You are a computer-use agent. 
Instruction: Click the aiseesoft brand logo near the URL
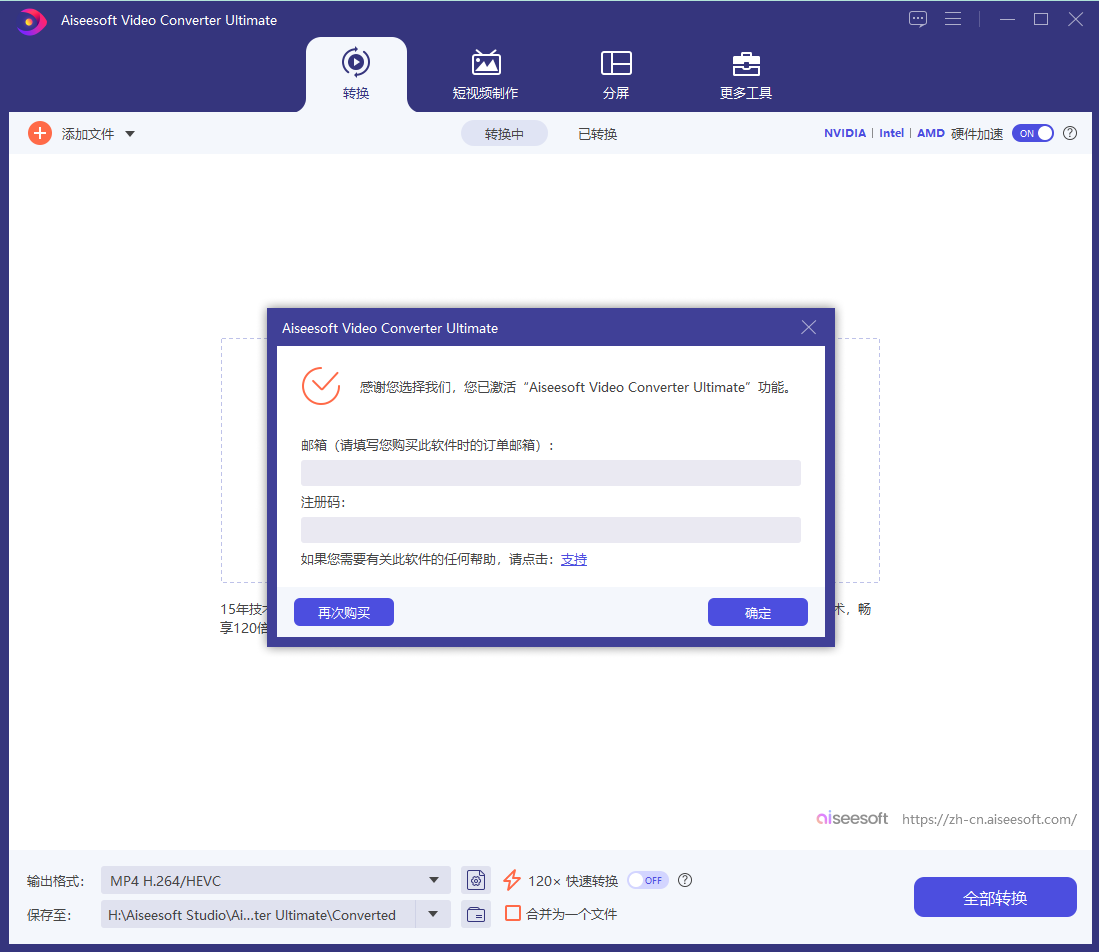(x=852, y=818)
